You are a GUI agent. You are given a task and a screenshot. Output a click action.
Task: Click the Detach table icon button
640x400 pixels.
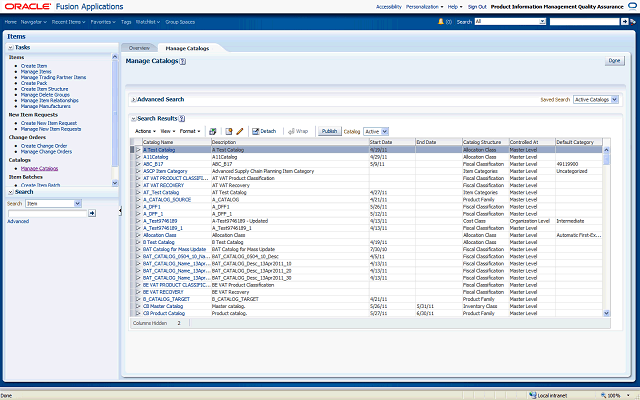(264, 131)
